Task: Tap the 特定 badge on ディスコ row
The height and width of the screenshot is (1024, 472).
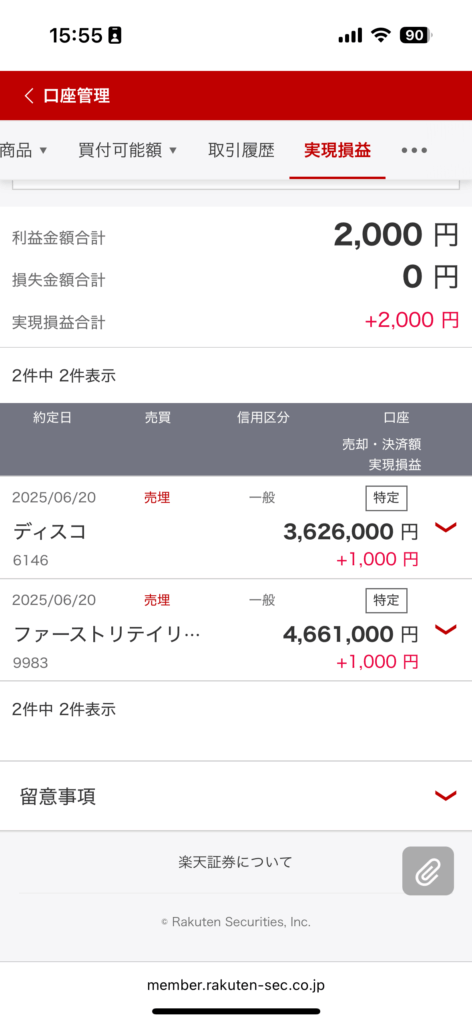Action: [386, 498]
